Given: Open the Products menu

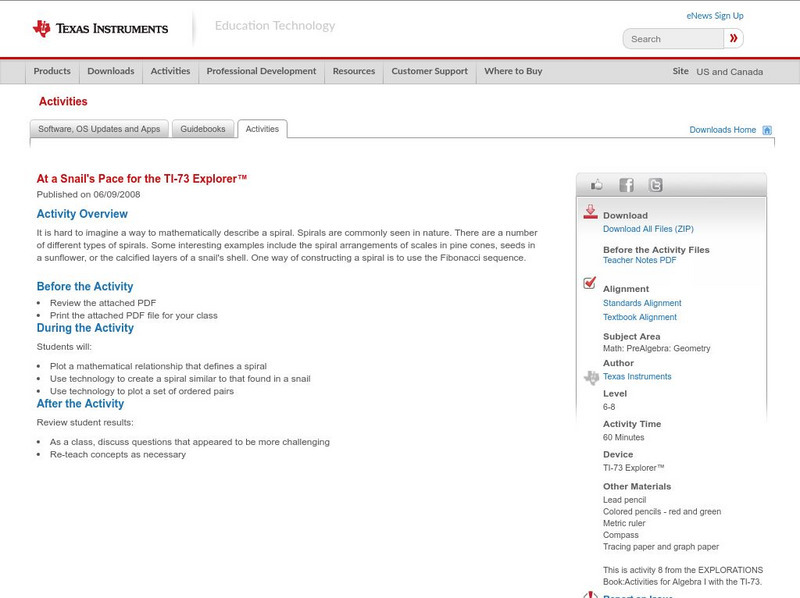Looking at the screenshot, I should pyautogui.click(x=52, y=71).
